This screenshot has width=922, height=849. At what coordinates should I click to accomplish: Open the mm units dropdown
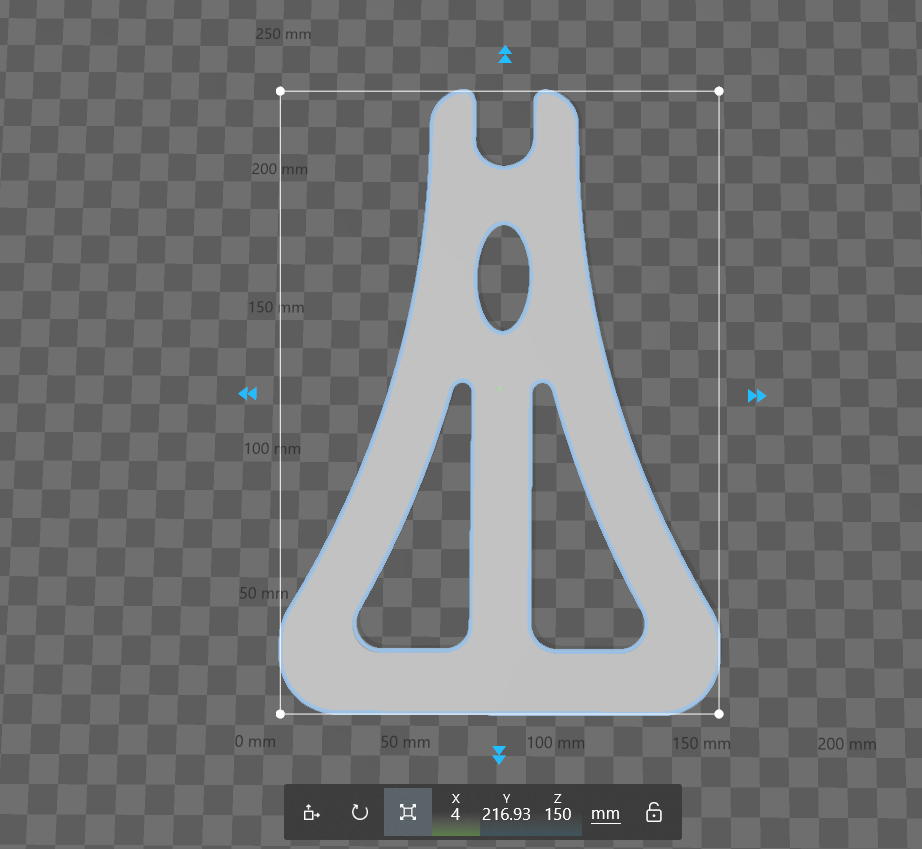point(605,814)
